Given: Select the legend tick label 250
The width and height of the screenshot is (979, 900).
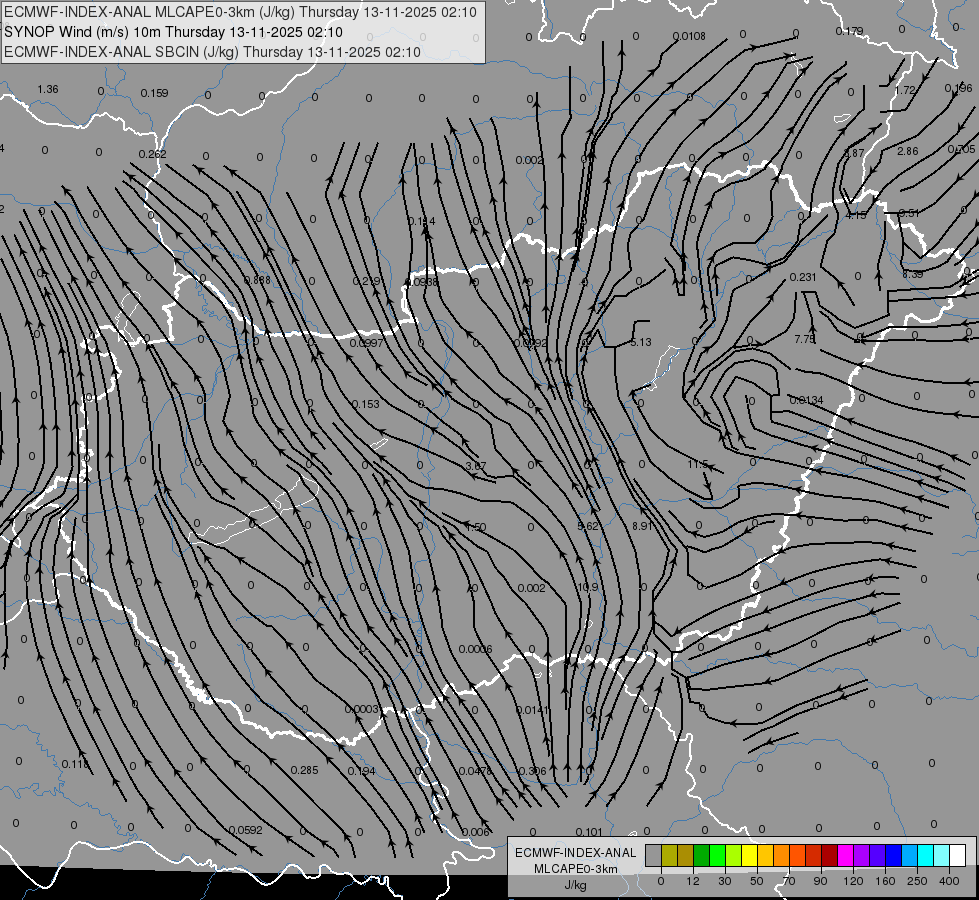Looking at the screenshot, I should coord(917,881).
